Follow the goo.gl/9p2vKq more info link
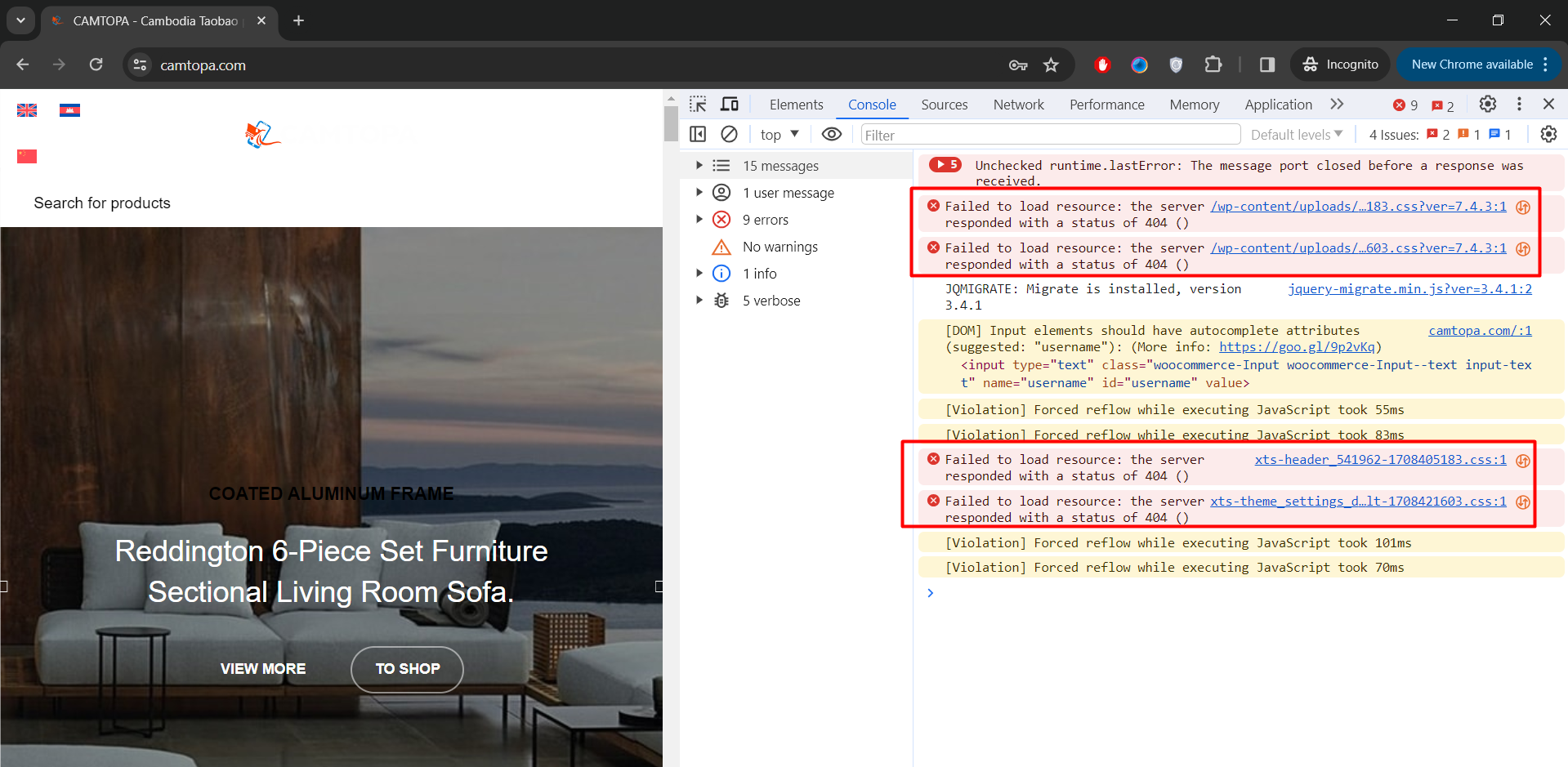This screenshot has height=767, width=1568. pos(1297,346)
